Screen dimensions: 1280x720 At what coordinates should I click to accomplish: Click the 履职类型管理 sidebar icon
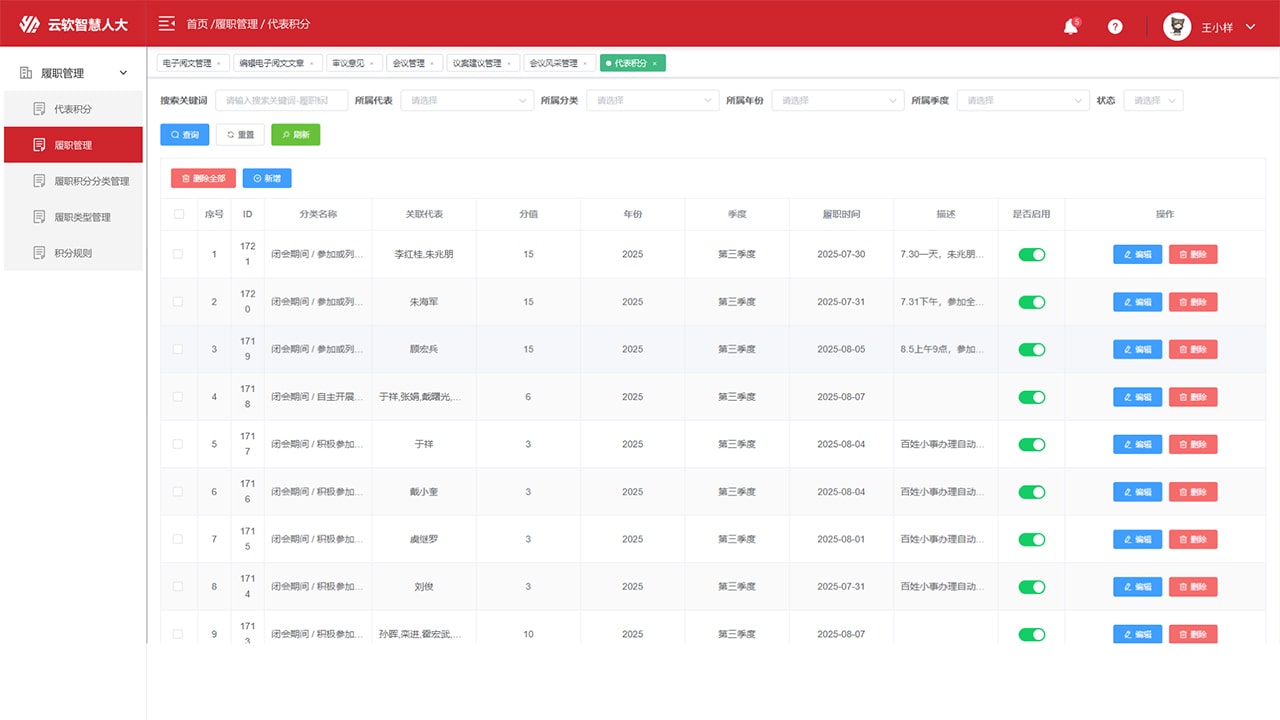40,217
